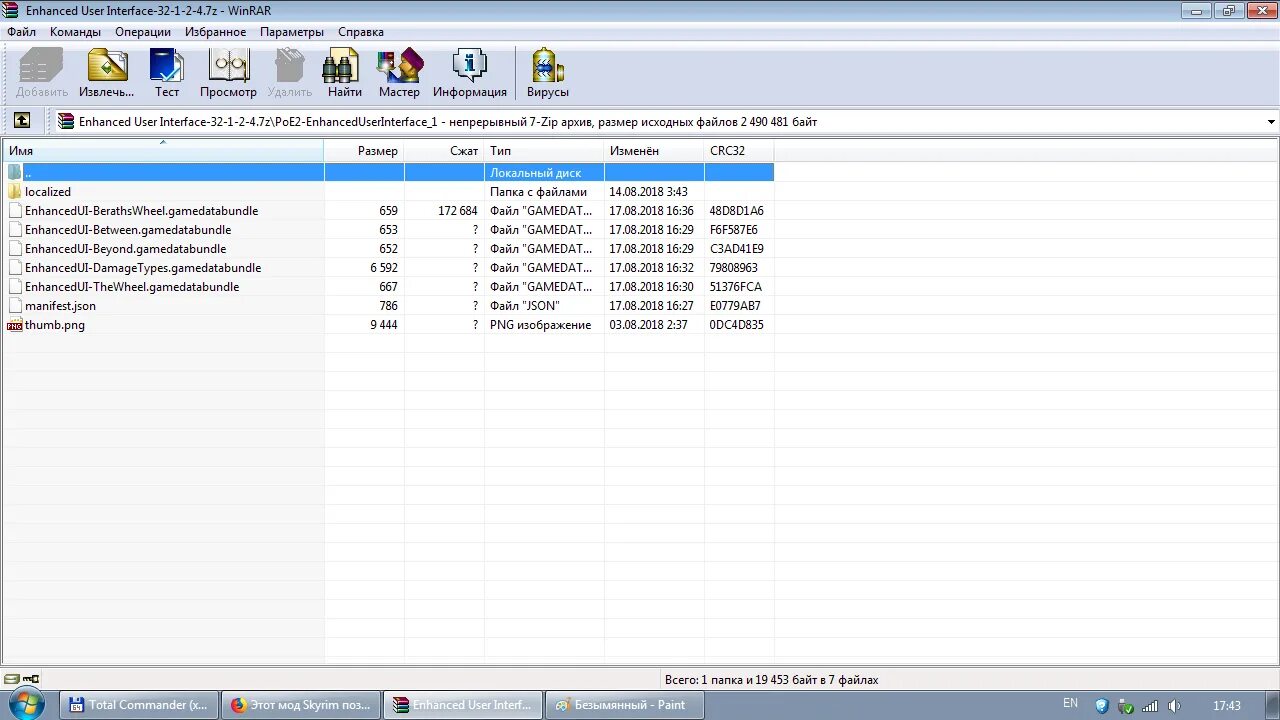Click the status bar totals text

point(771,680)
